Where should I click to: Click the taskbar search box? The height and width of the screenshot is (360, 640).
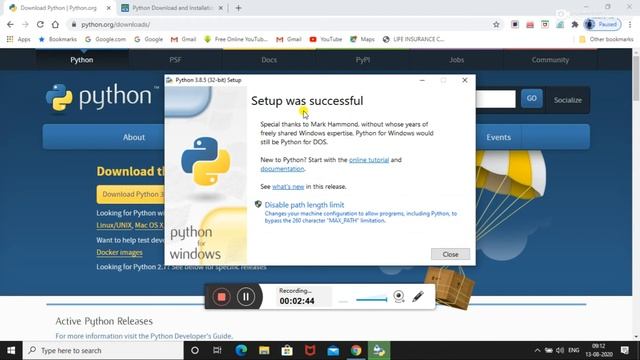click(103, 350)
